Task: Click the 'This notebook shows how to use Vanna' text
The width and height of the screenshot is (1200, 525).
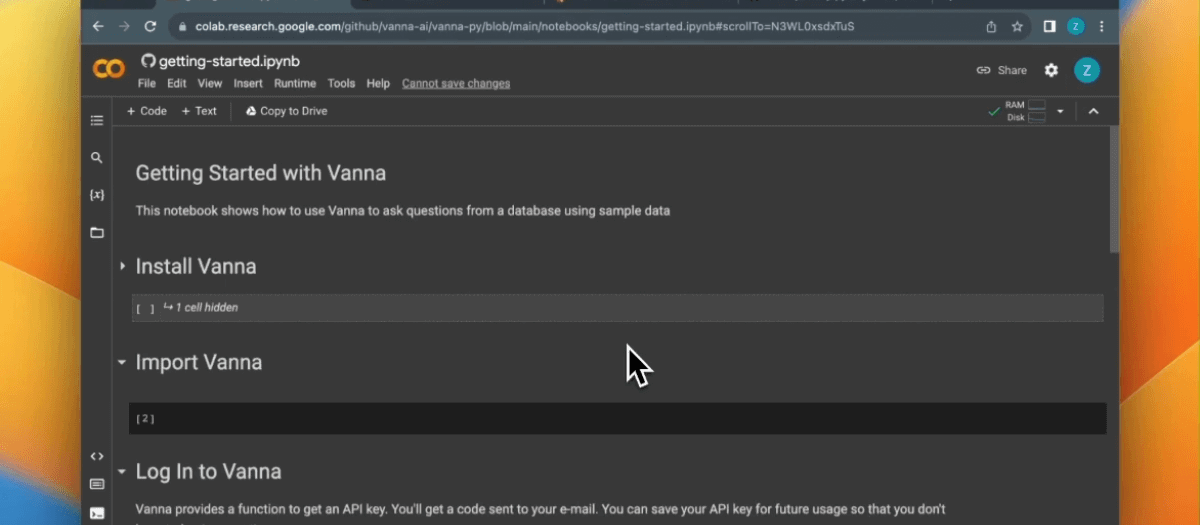Action: tap(403, 211)
